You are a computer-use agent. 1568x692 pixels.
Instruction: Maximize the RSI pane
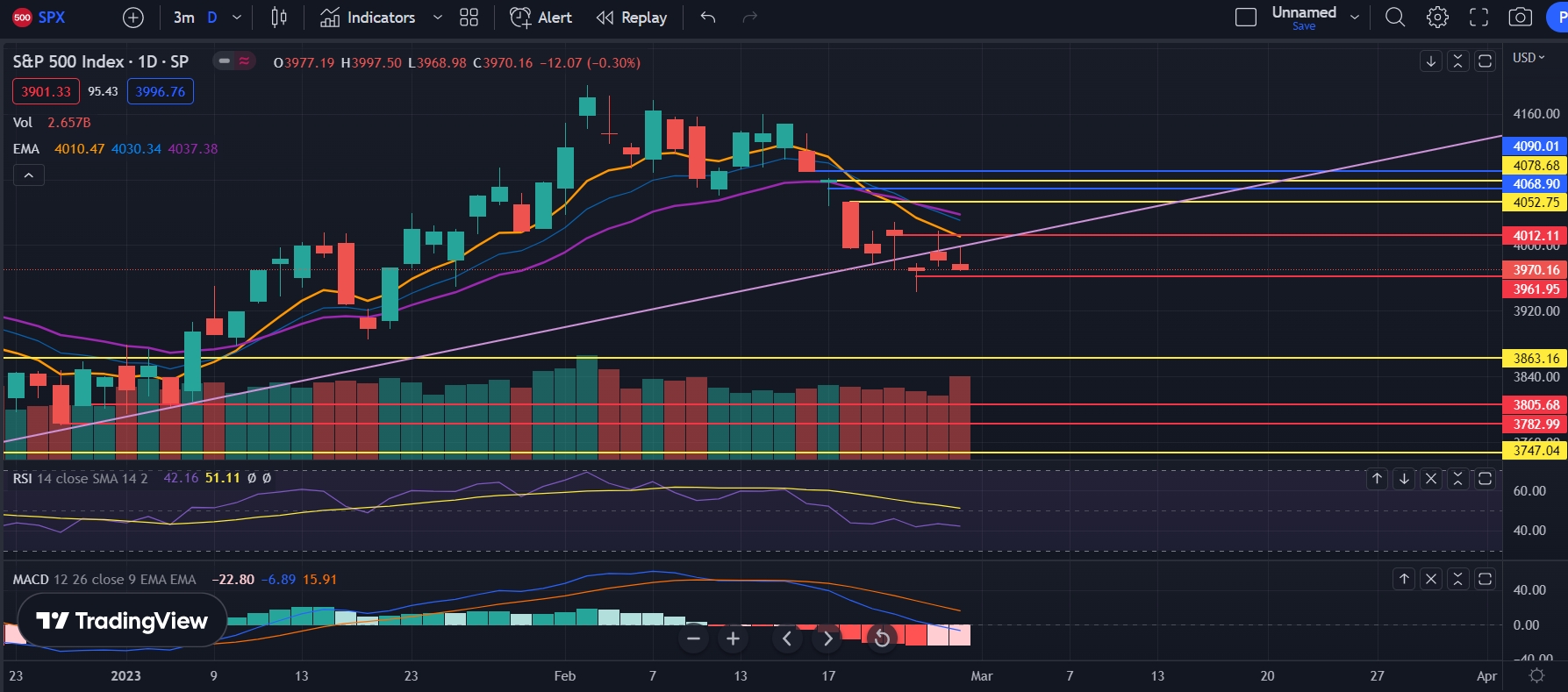point(1486,479)
